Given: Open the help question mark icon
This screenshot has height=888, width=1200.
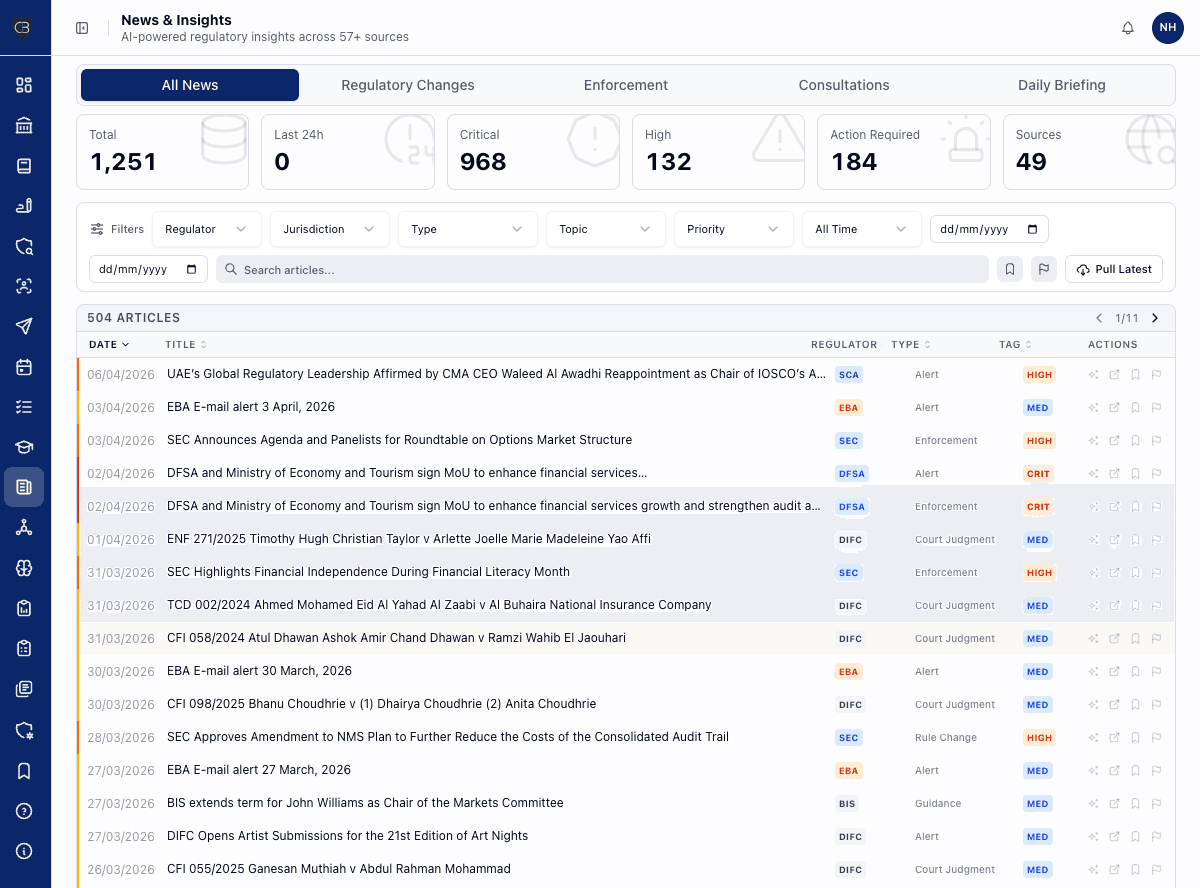Looking at the screenshot, I should point(25,811).
